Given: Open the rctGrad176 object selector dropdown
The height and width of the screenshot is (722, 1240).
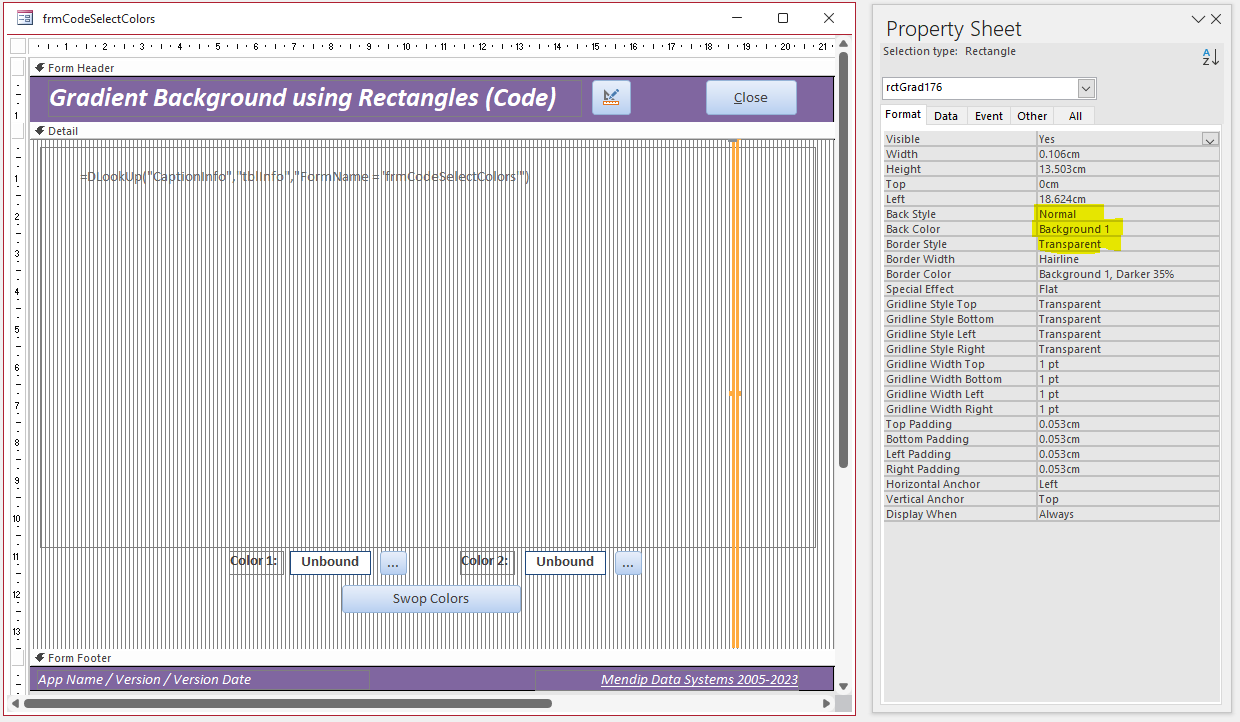Looking at the screenshot, I should pos(1087,88).
